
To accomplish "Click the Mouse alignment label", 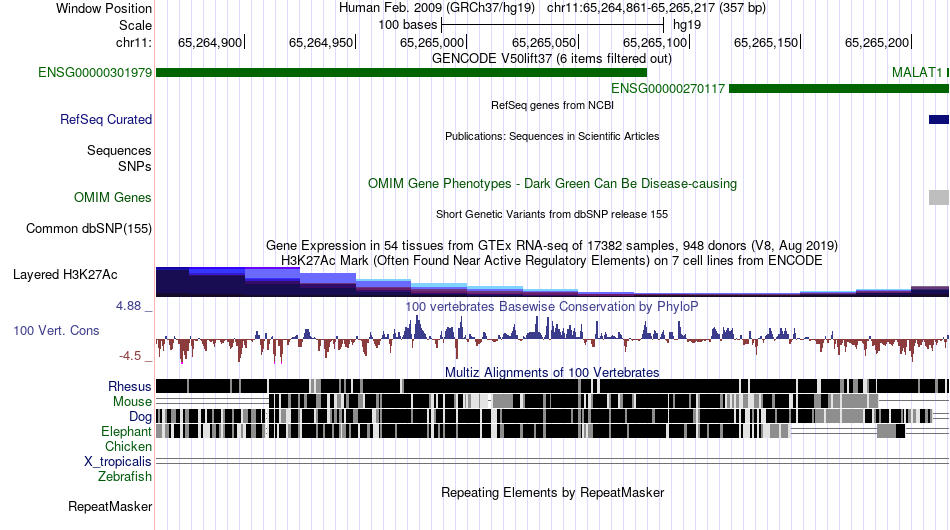I will point(132,402).
